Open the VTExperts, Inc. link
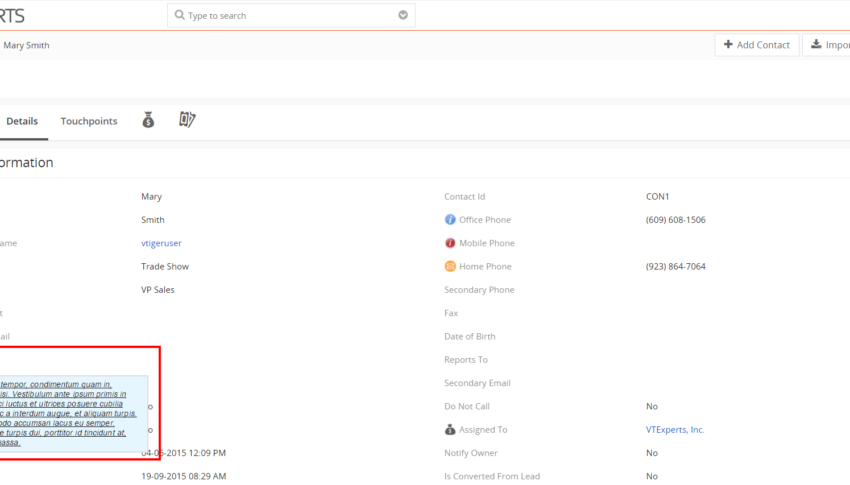The width and height of the screenshot is (850, 485). (675, 429)
